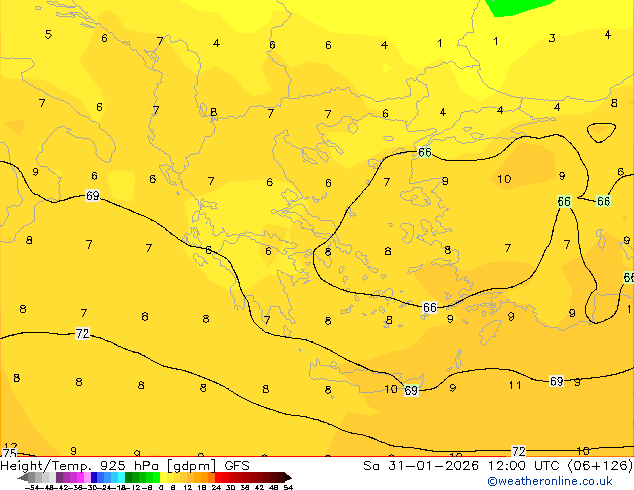
Task: Open the weatheronline.co.uk copyright link
Action: pyautogui.click(x=550, y=481)
